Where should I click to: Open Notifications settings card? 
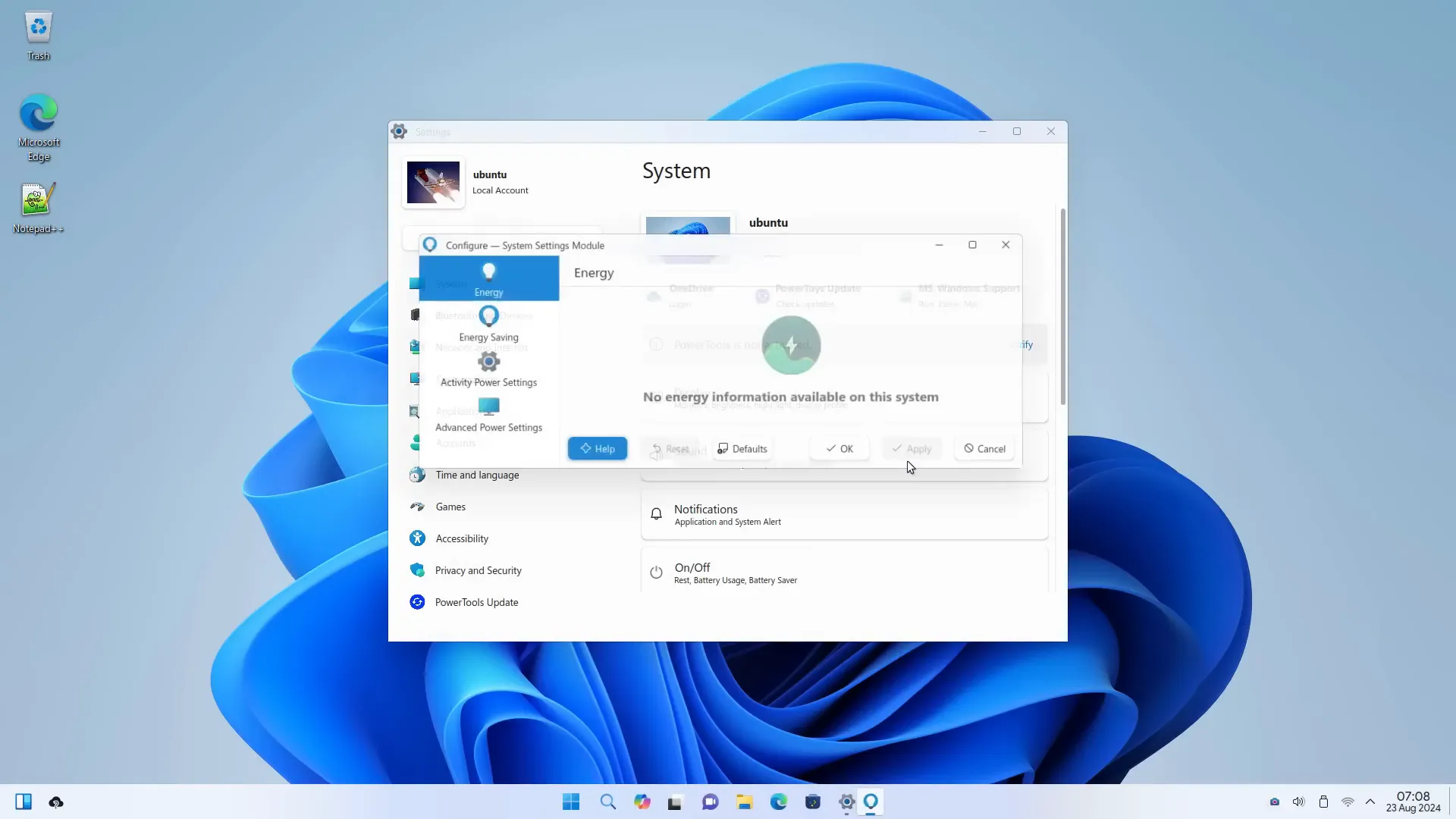point(844,515)
